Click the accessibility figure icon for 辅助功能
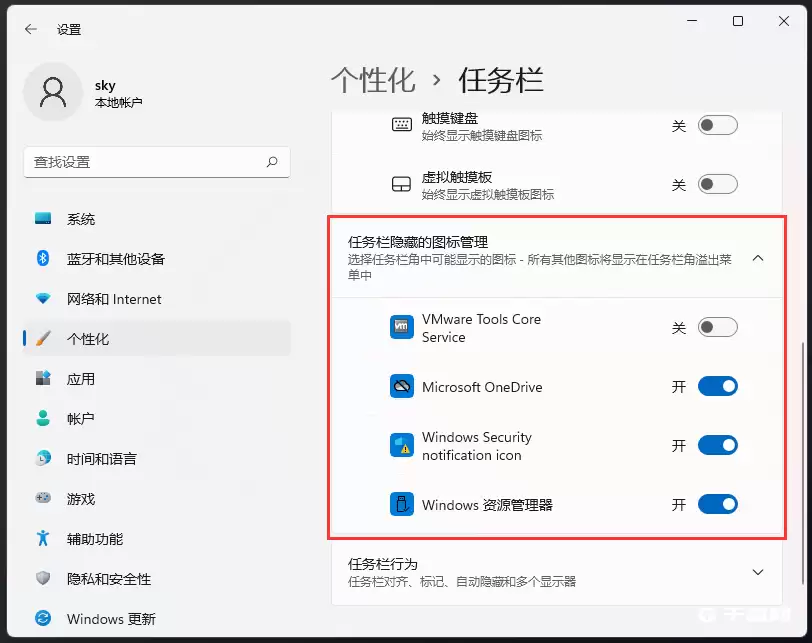The width and height of the screenshot is (812, 643). 43,538
